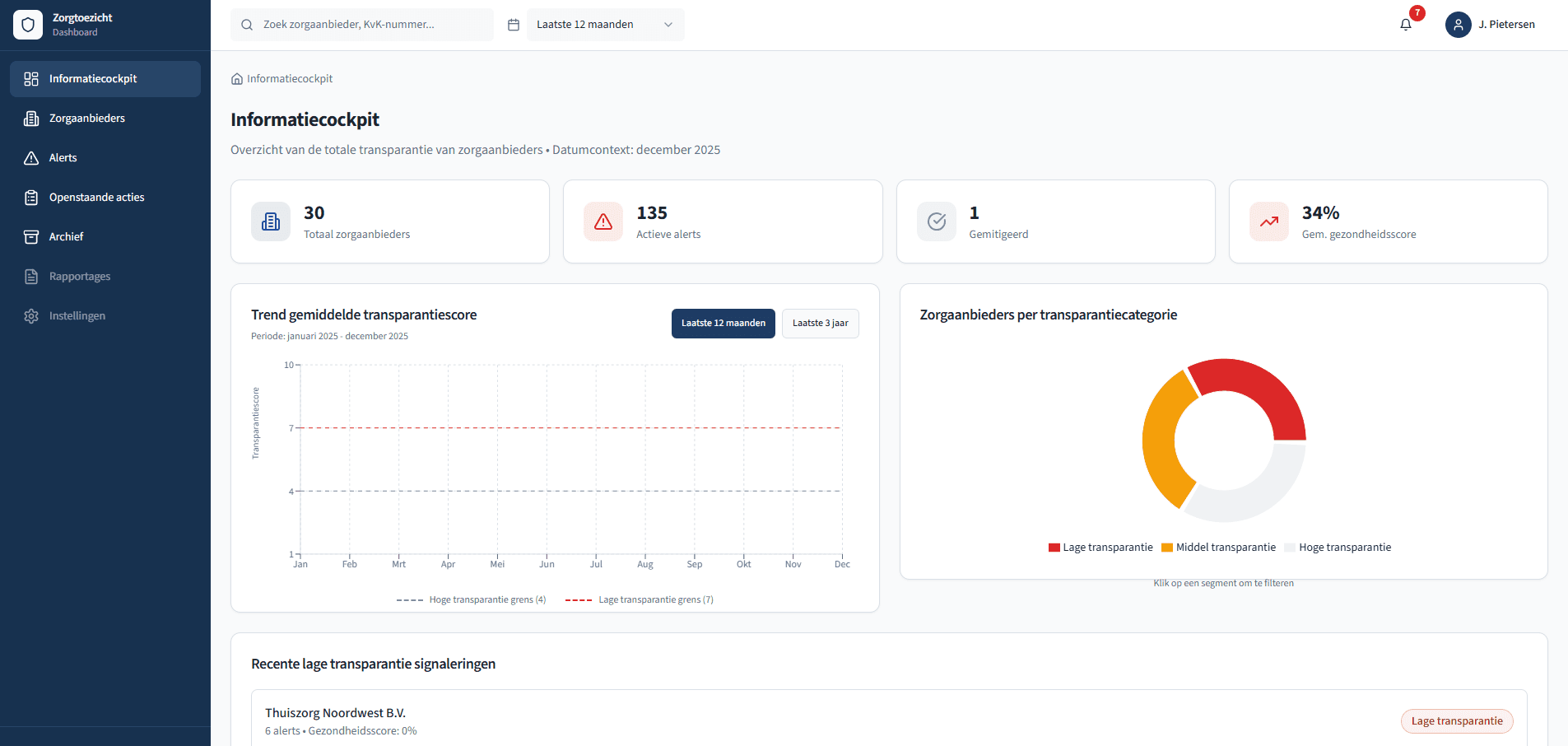The image size is (1568, 746).
Task: Click checkmark icon on Gemitigeerd card
Action: coord(937,221)
